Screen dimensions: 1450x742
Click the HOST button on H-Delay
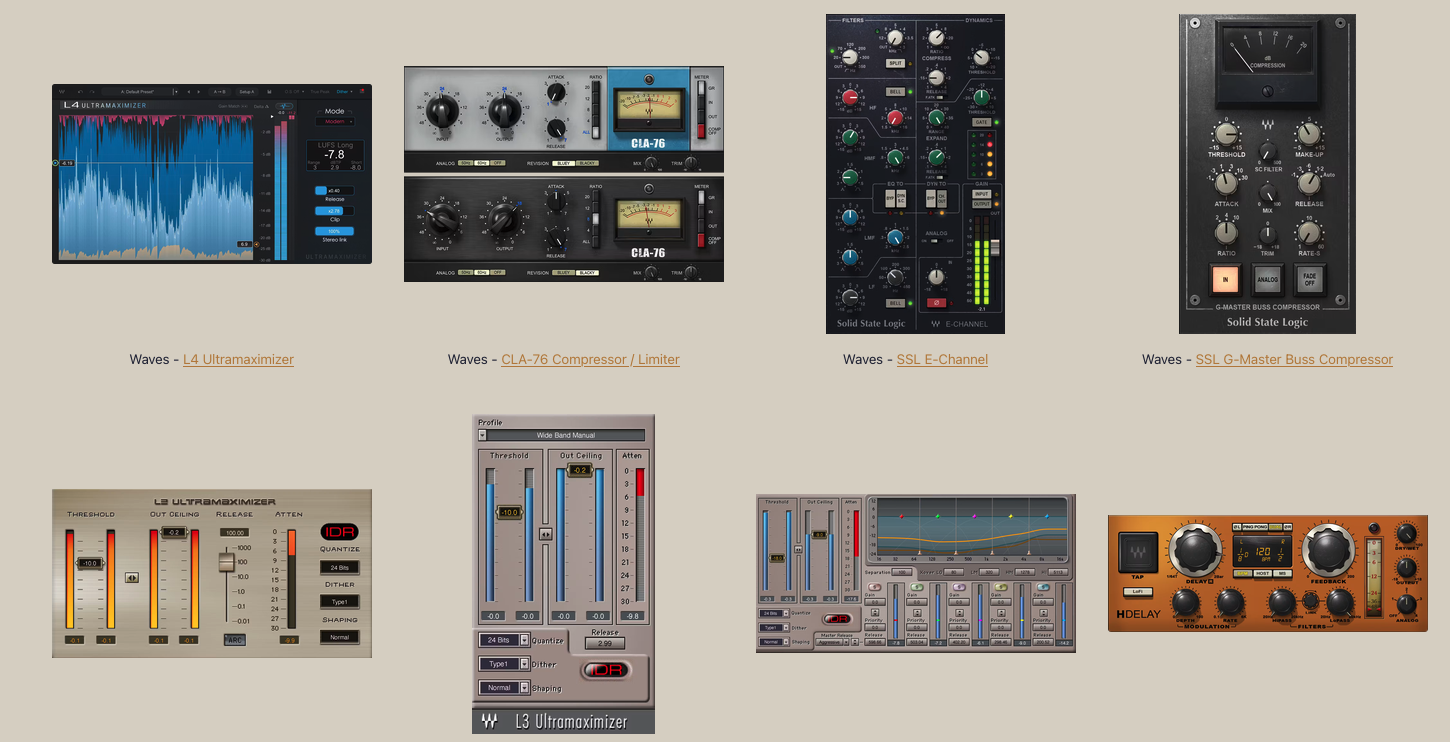(1264, 573)
